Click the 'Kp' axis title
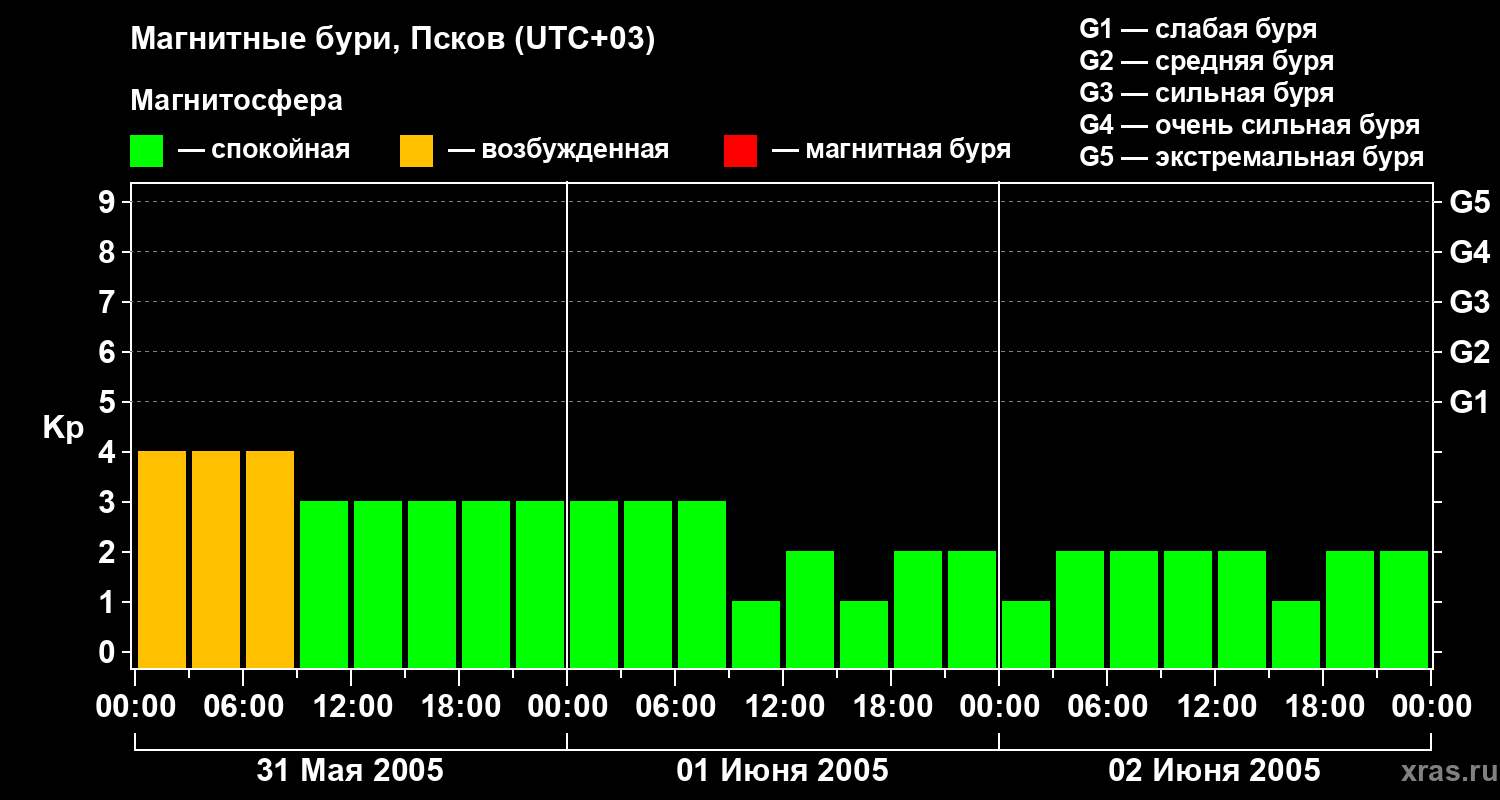 [x=63, y=428]
